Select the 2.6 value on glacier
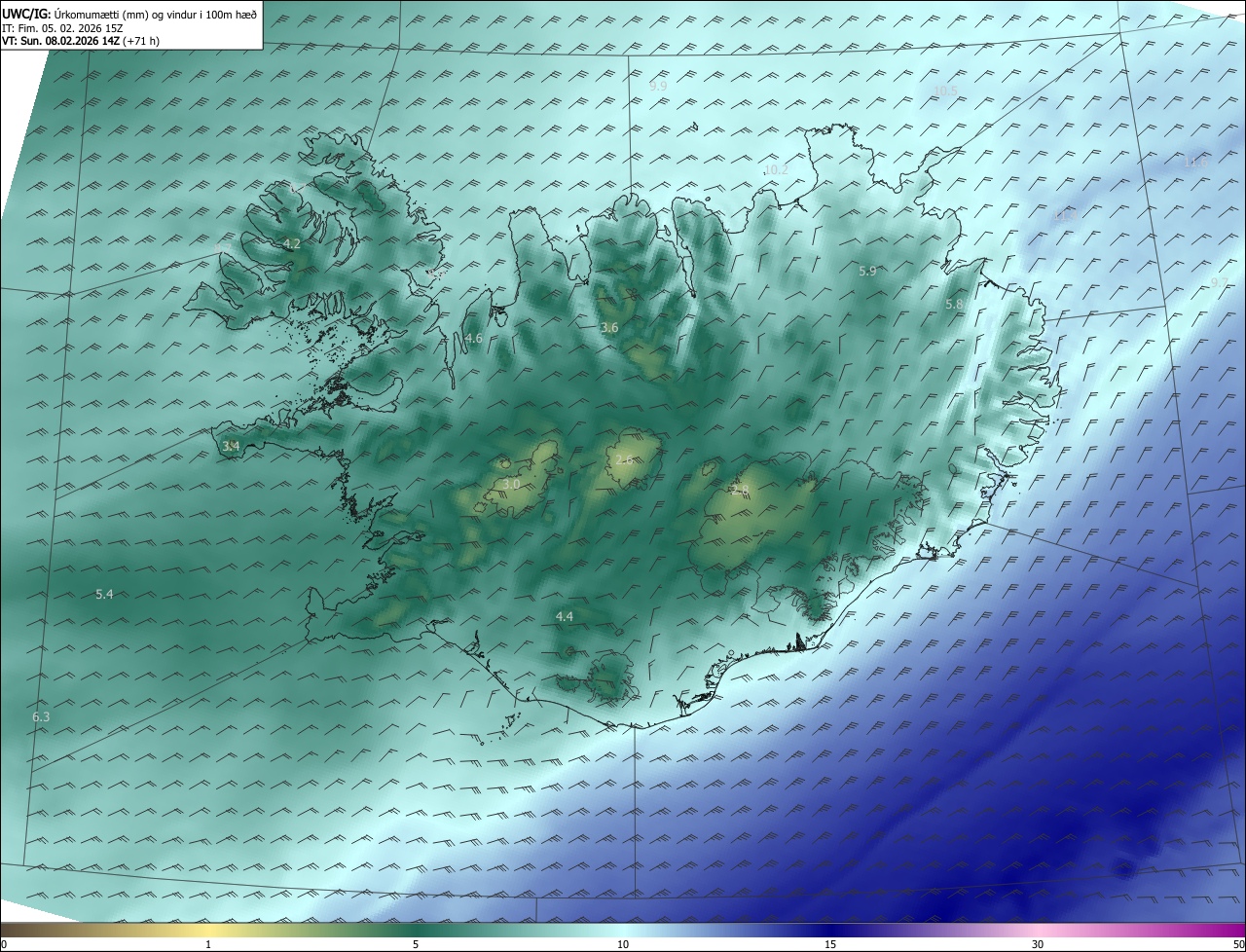The height and width of the screenshot is (952, 1246). 625,459
